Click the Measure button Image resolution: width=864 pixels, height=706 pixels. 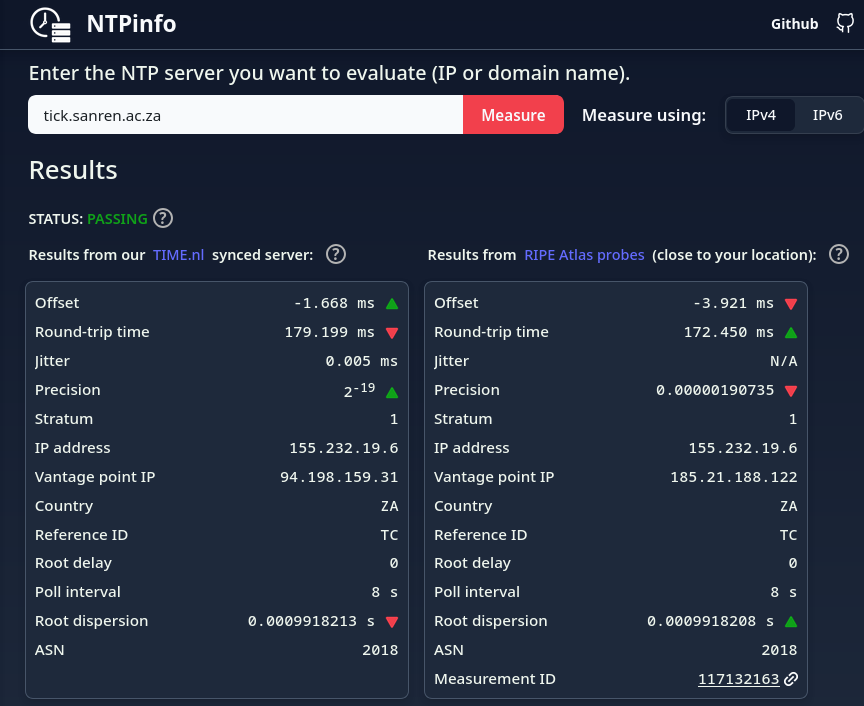513,115
